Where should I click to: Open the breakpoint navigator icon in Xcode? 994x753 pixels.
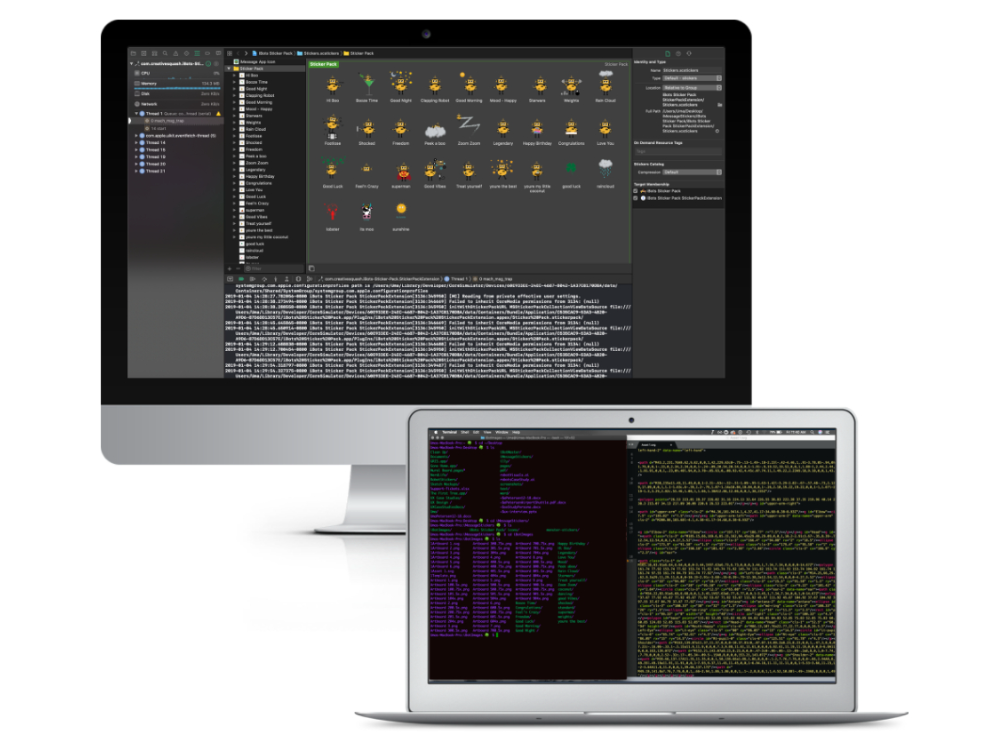[207, 53]
